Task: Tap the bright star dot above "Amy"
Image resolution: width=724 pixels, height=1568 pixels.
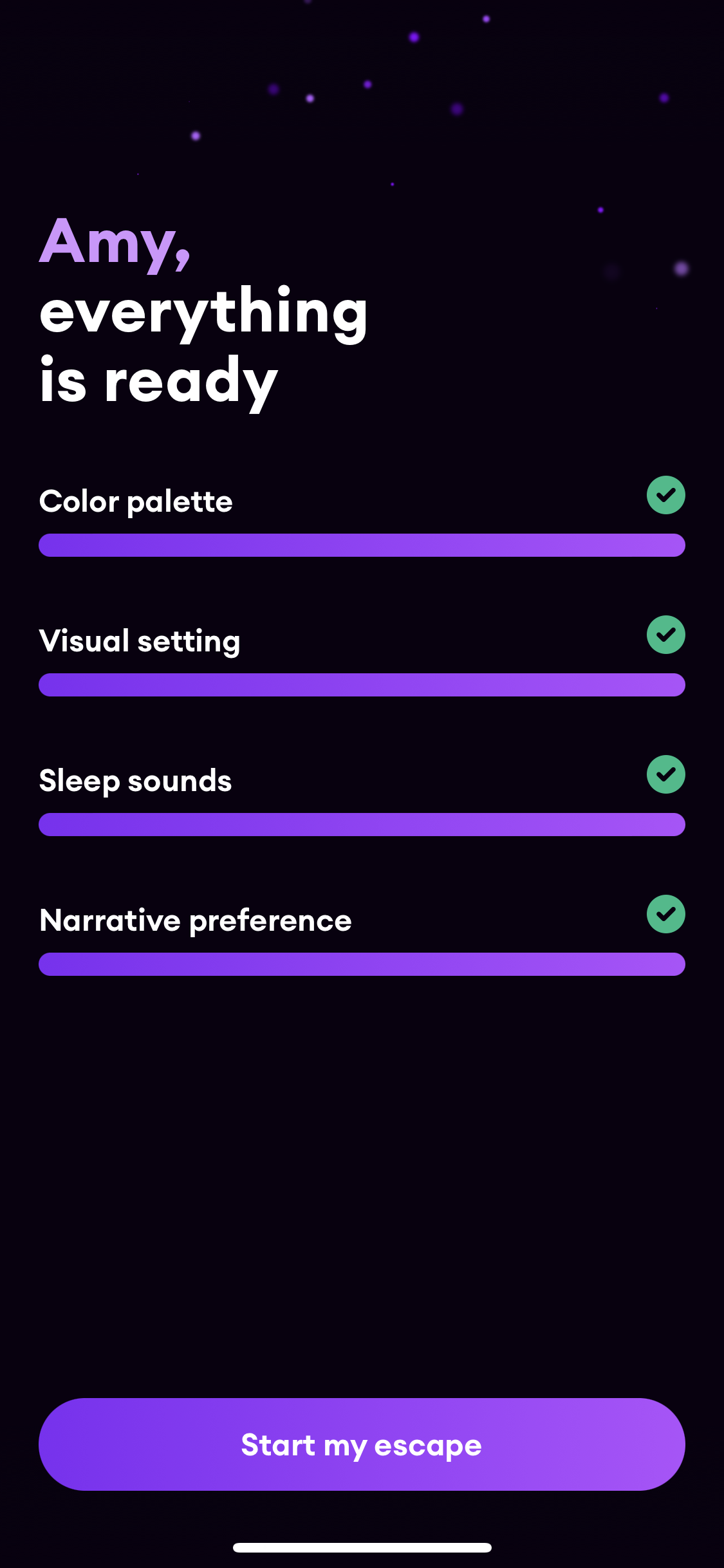Action: click(196, 136)
